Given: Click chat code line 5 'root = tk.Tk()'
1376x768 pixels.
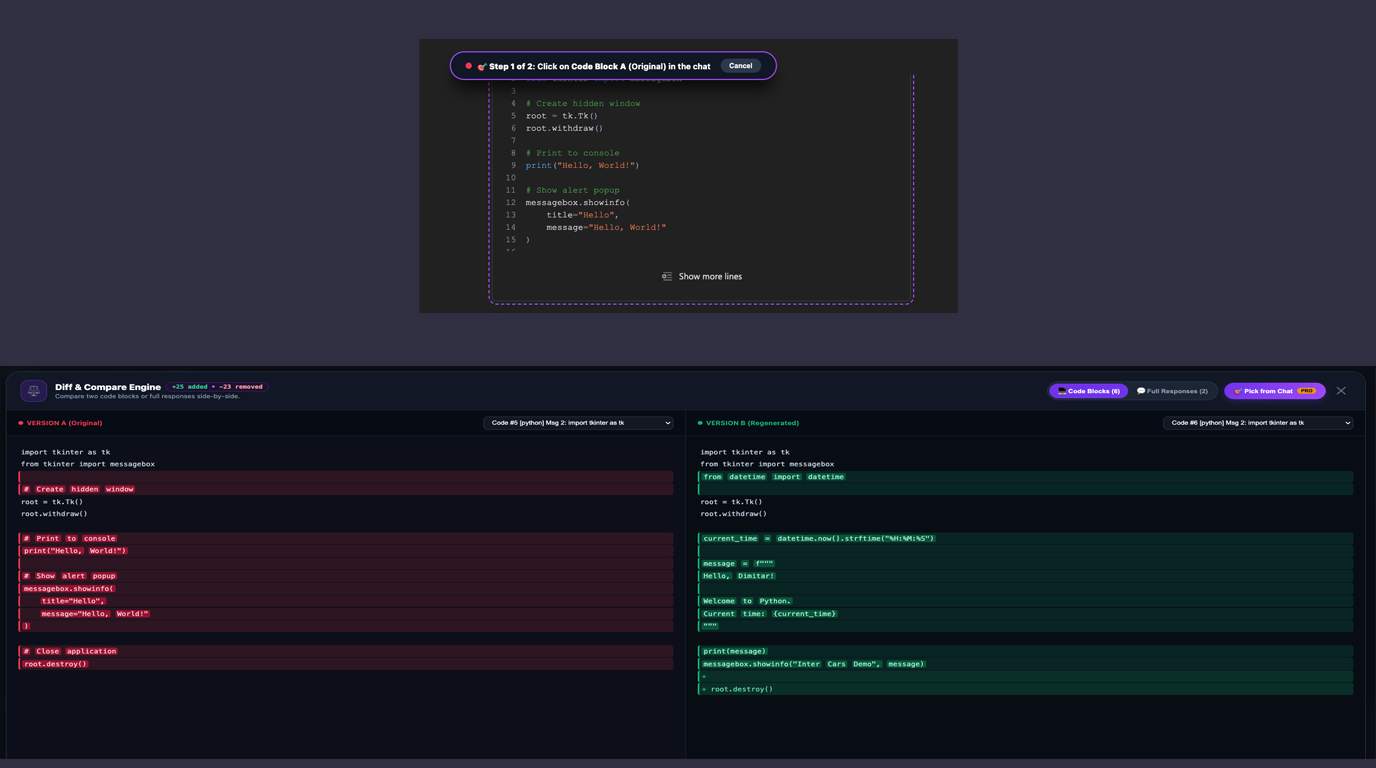Looking at the screenshot, I should pyautogui.click(x=562, y=116).
